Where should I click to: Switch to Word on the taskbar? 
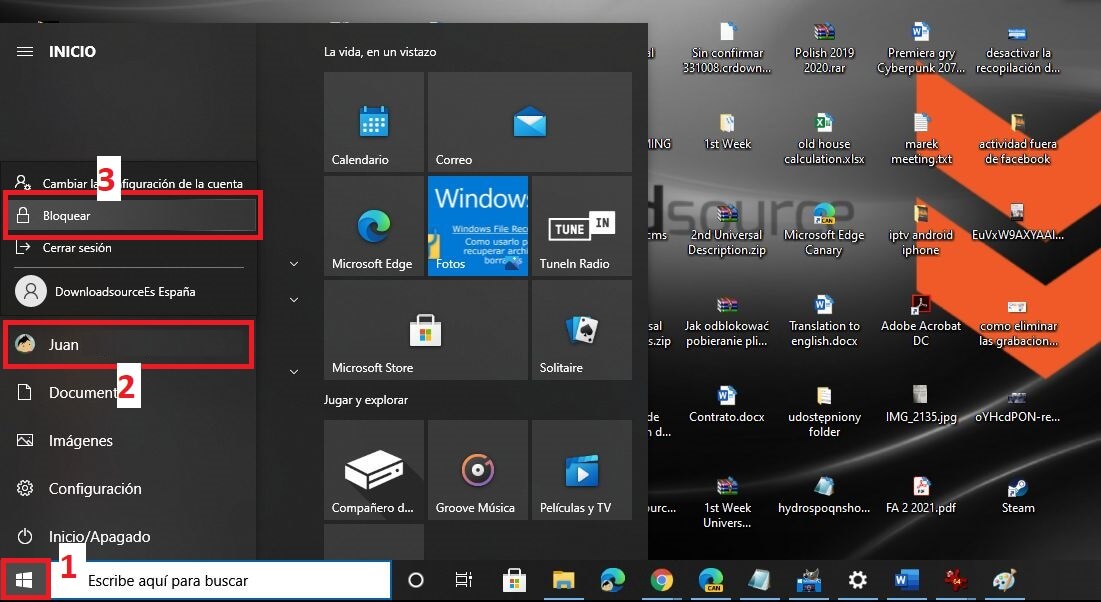[x=906, y=580]
